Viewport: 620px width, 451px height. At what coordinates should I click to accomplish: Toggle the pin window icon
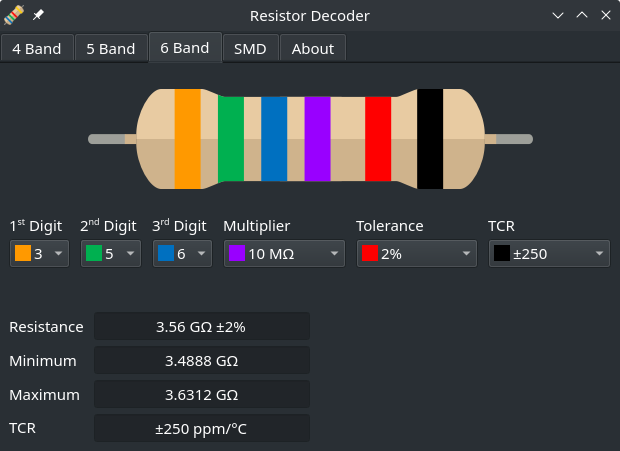pos(38,15)
